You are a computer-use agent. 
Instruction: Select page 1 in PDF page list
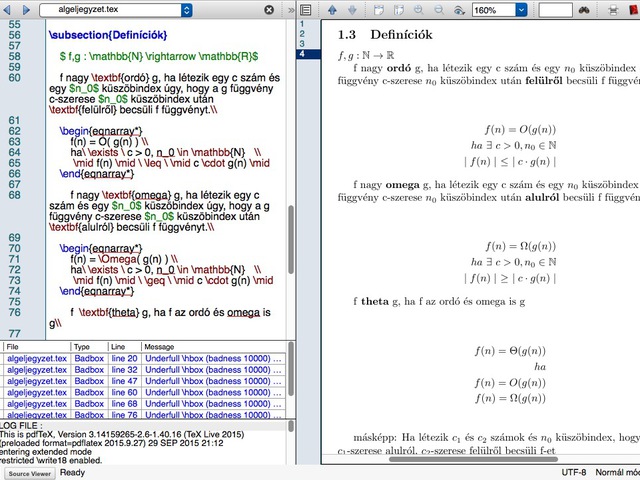(x=302, y=24)
